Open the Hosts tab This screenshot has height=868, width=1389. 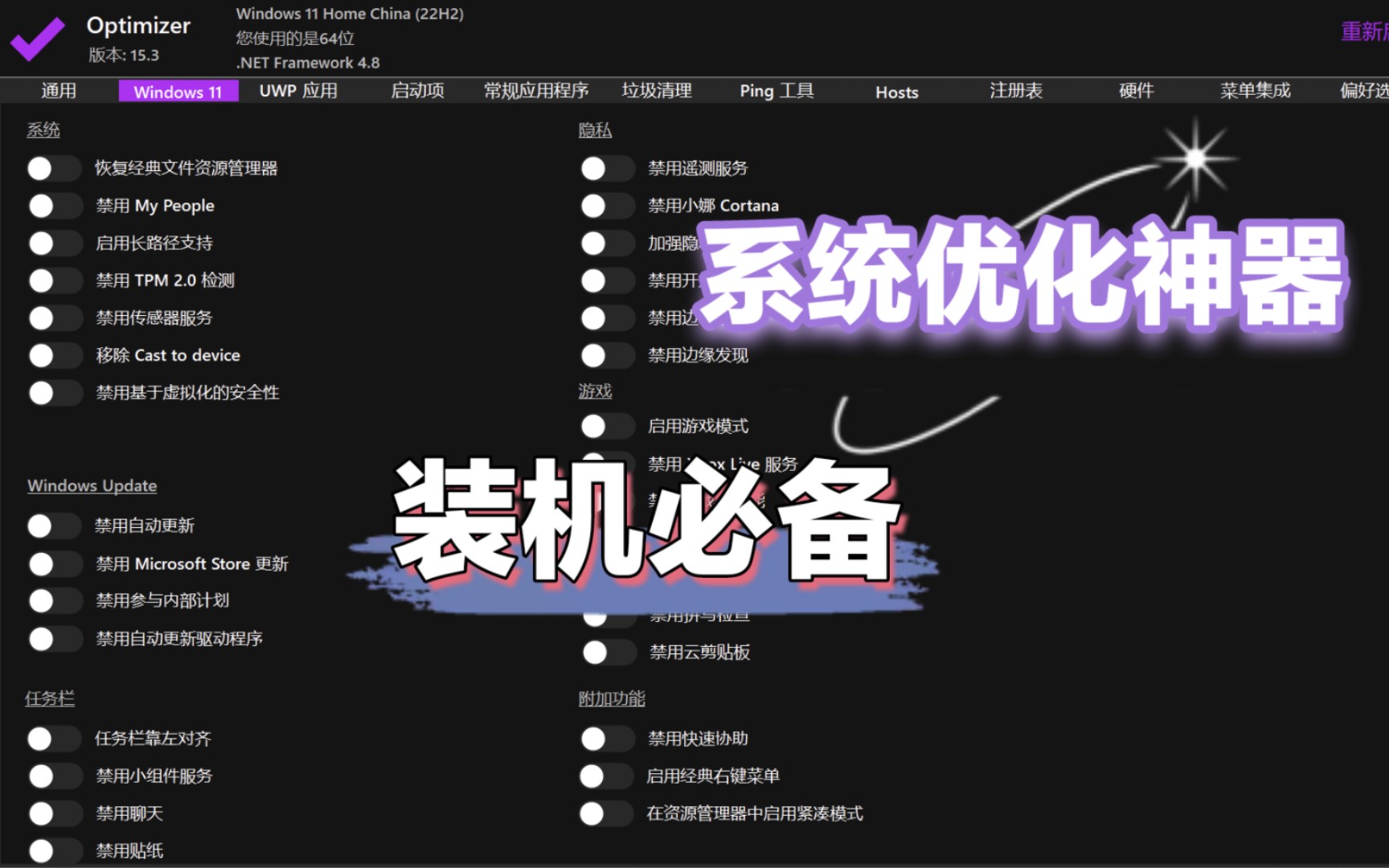tap(896, 92)
